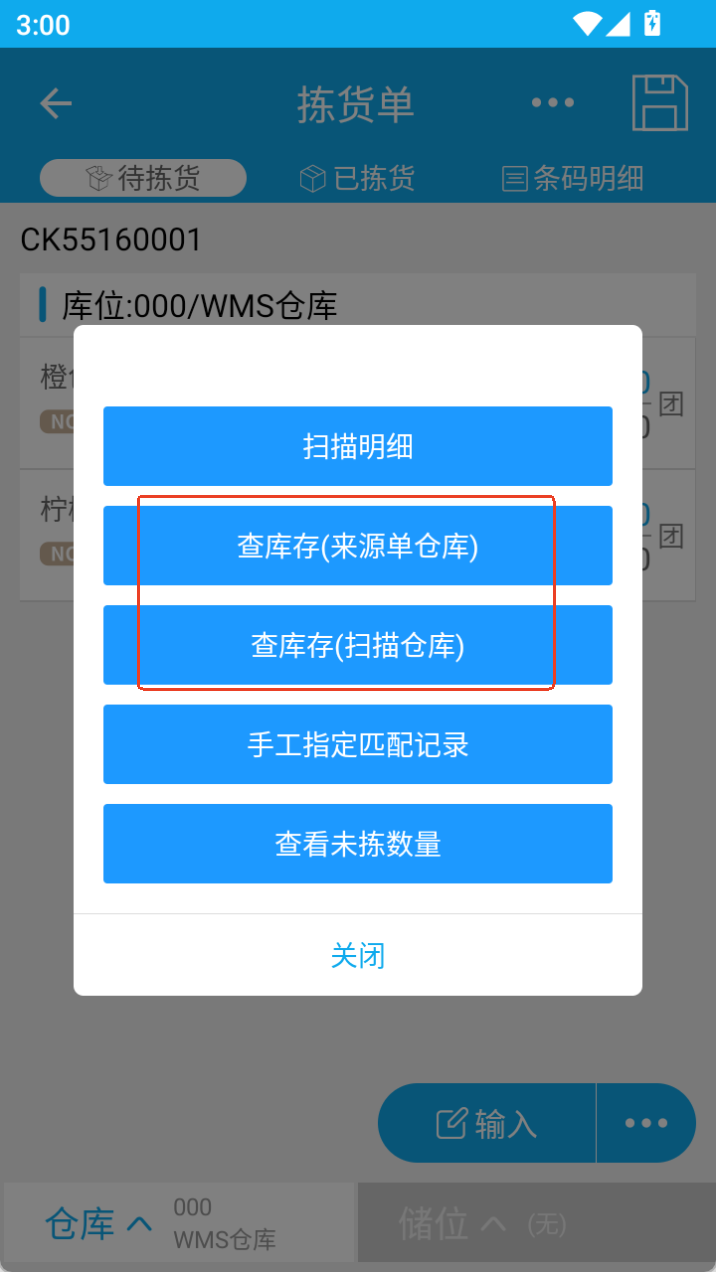Expand the 储位 selector chevron

click(x=493, y=1224)
